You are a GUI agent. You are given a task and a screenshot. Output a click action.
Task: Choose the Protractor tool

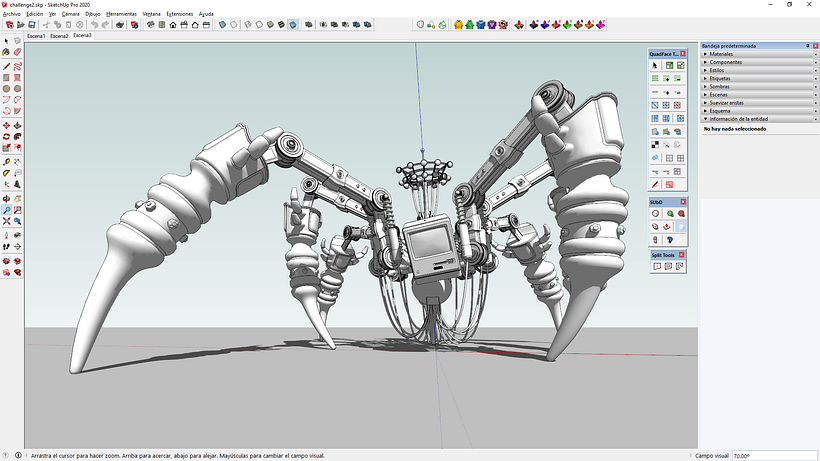[x=6, y=173]
